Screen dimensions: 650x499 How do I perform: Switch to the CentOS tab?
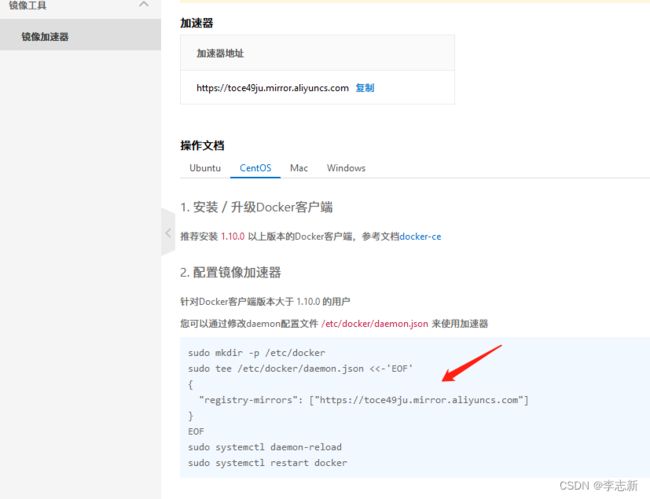tap(255, 168)
